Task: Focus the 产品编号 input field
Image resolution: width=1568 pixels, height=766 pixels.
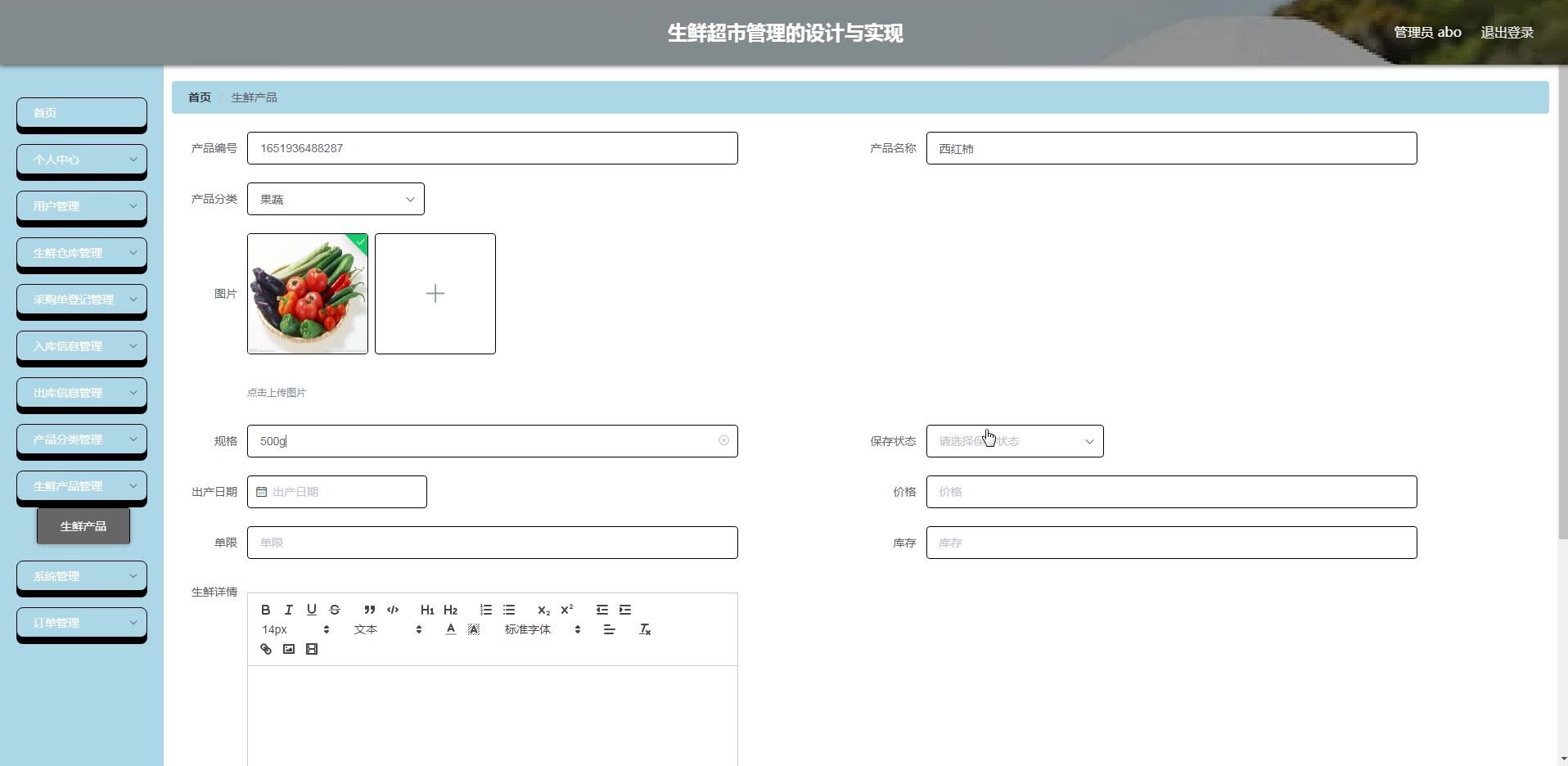Action: [x=493, y=148]
